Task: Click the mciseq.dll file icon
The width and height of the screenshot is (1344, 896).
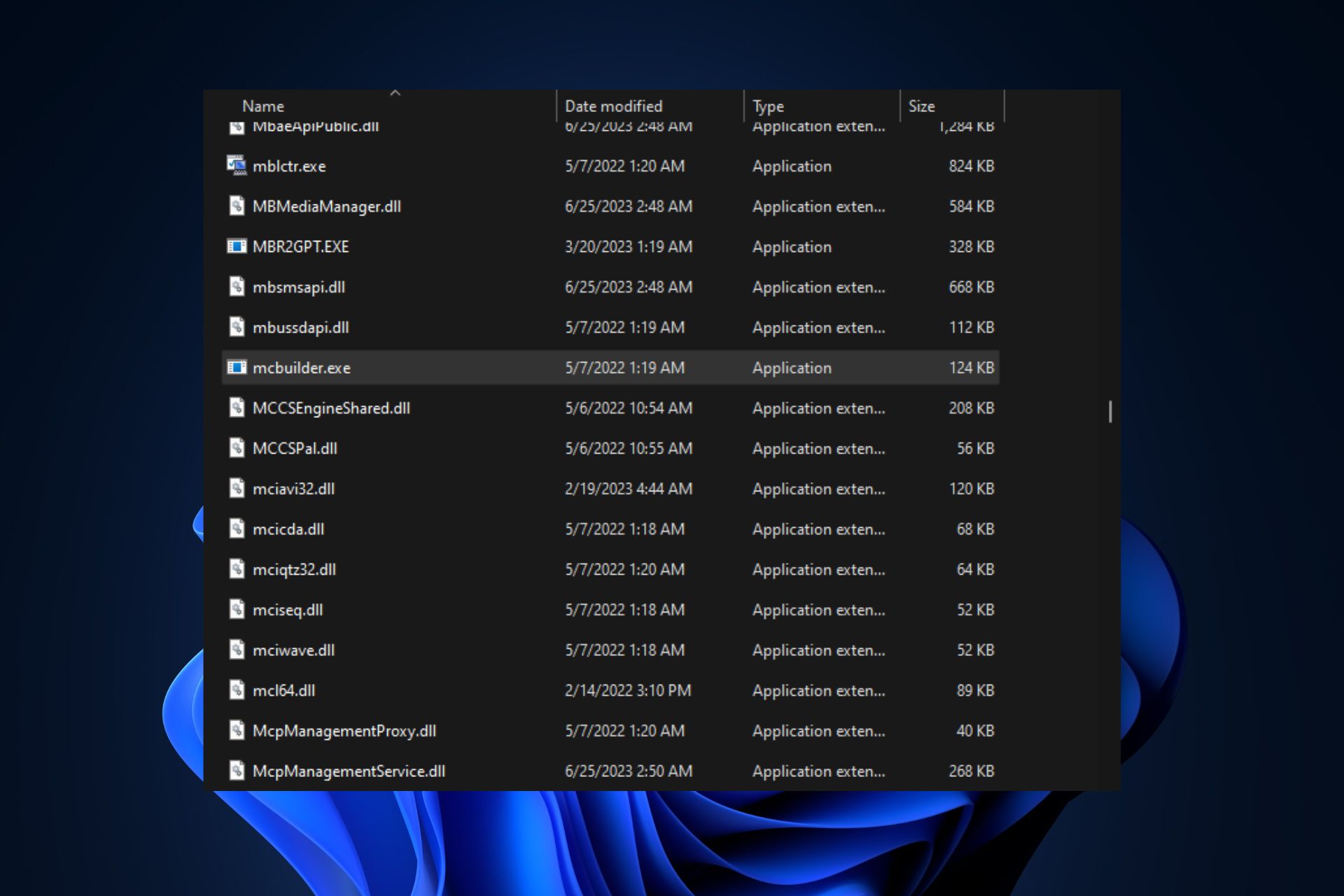Action: [x=237, y=610]
